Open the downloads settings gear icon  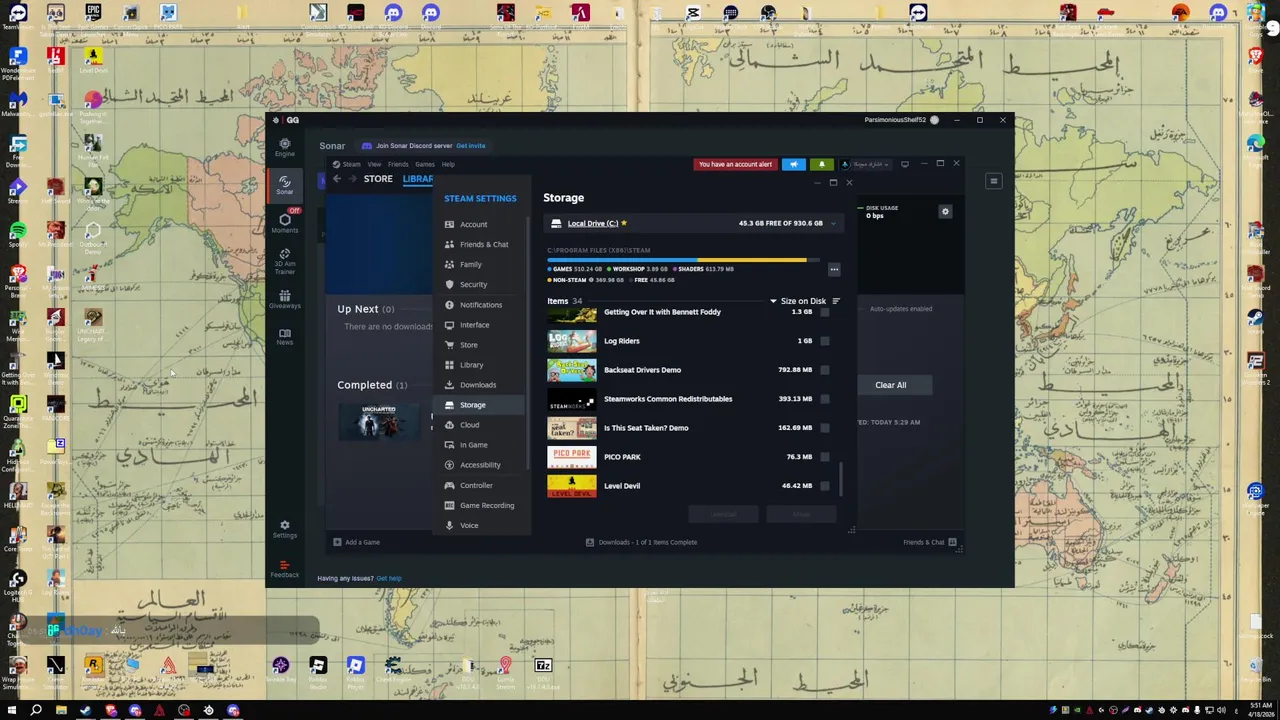[x=945, y=211]
